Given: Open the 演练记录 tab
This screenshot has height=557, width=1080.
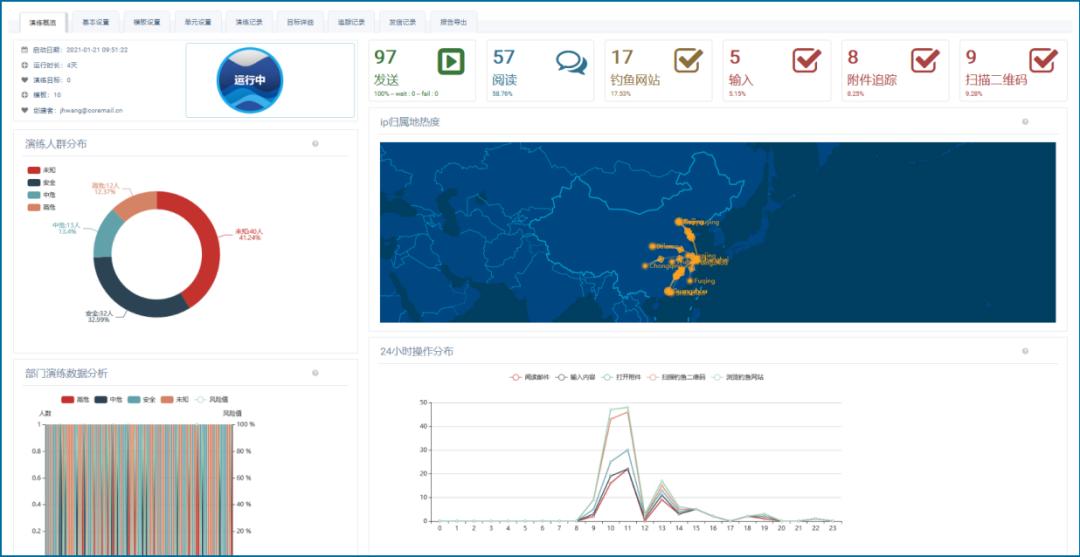Looking at the screenshot, I should point(249,22).
